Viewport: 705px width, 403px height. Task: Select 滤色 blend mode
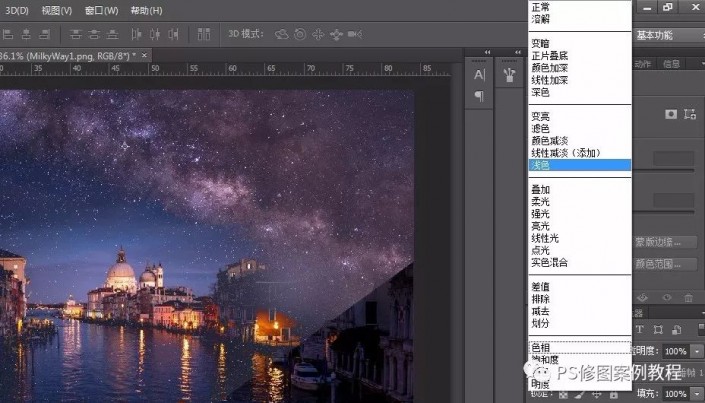point(580,129)
